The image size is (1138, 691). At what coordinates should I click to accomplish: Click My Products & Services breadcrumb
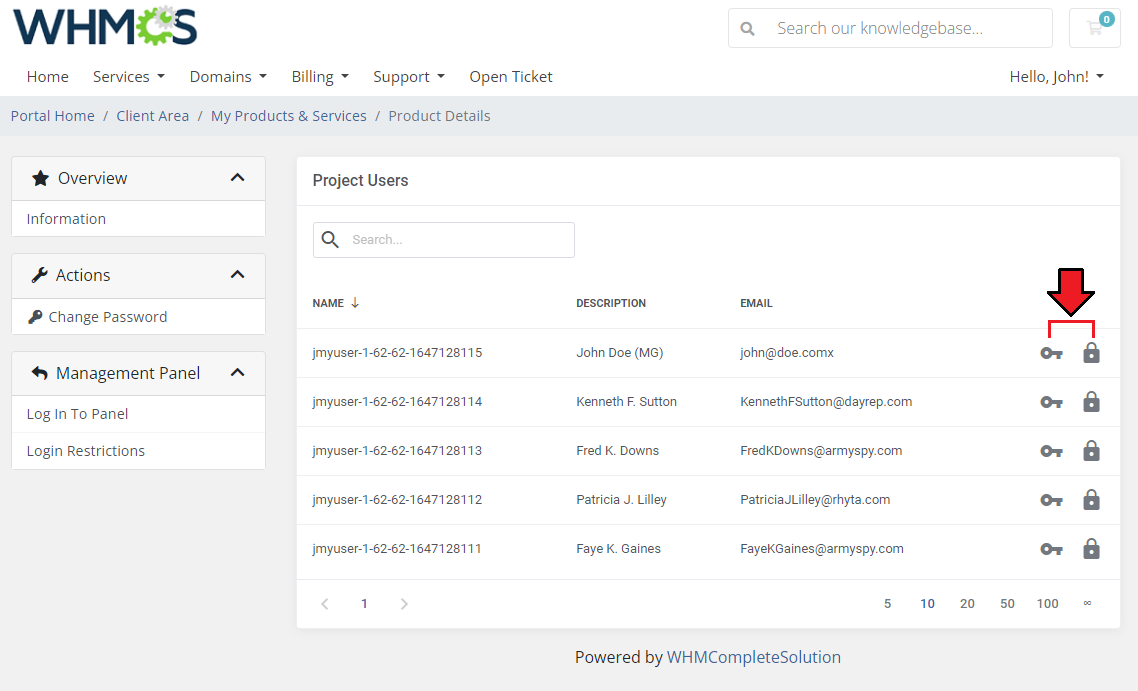coord(289,116)
